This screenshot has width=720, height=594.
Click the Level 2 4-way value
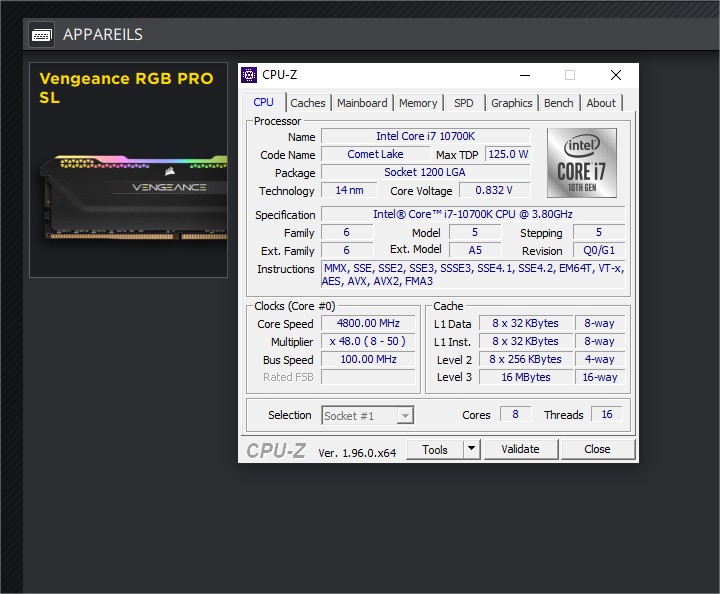600,359
